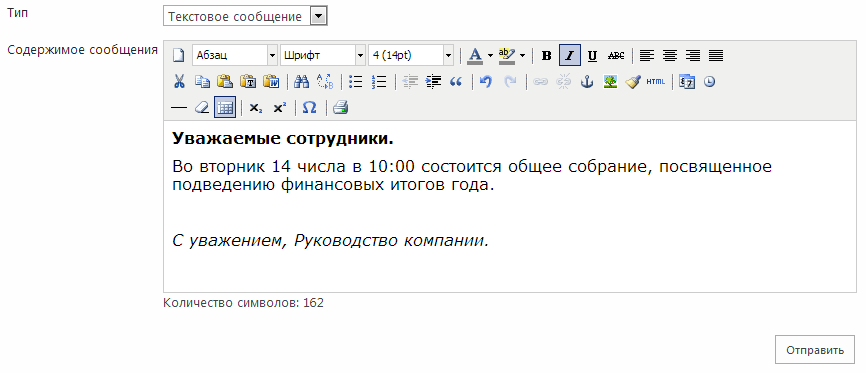Open the 4 (14pt) font size dropdown
This screenshot has width=866, height=373.
point(411,55)
